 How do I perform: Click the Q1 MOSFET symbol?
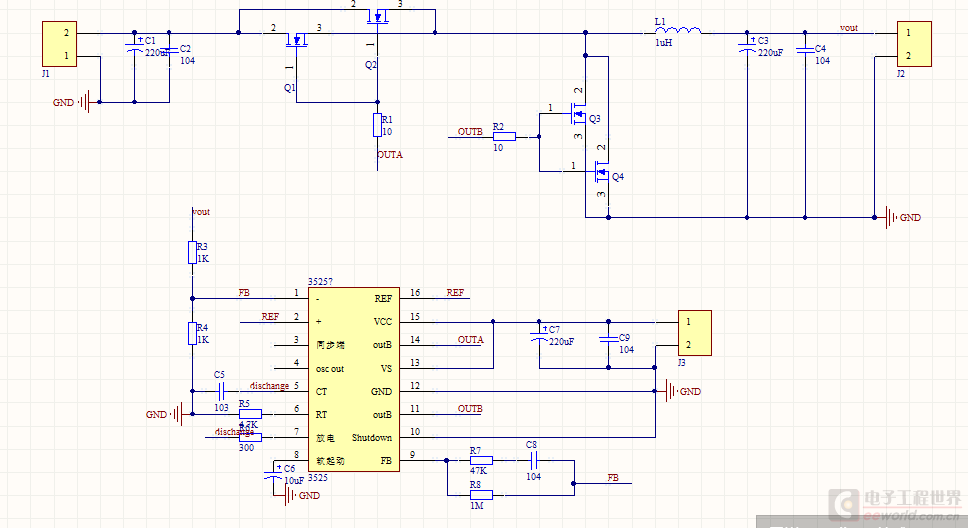[x=295, y=43]
